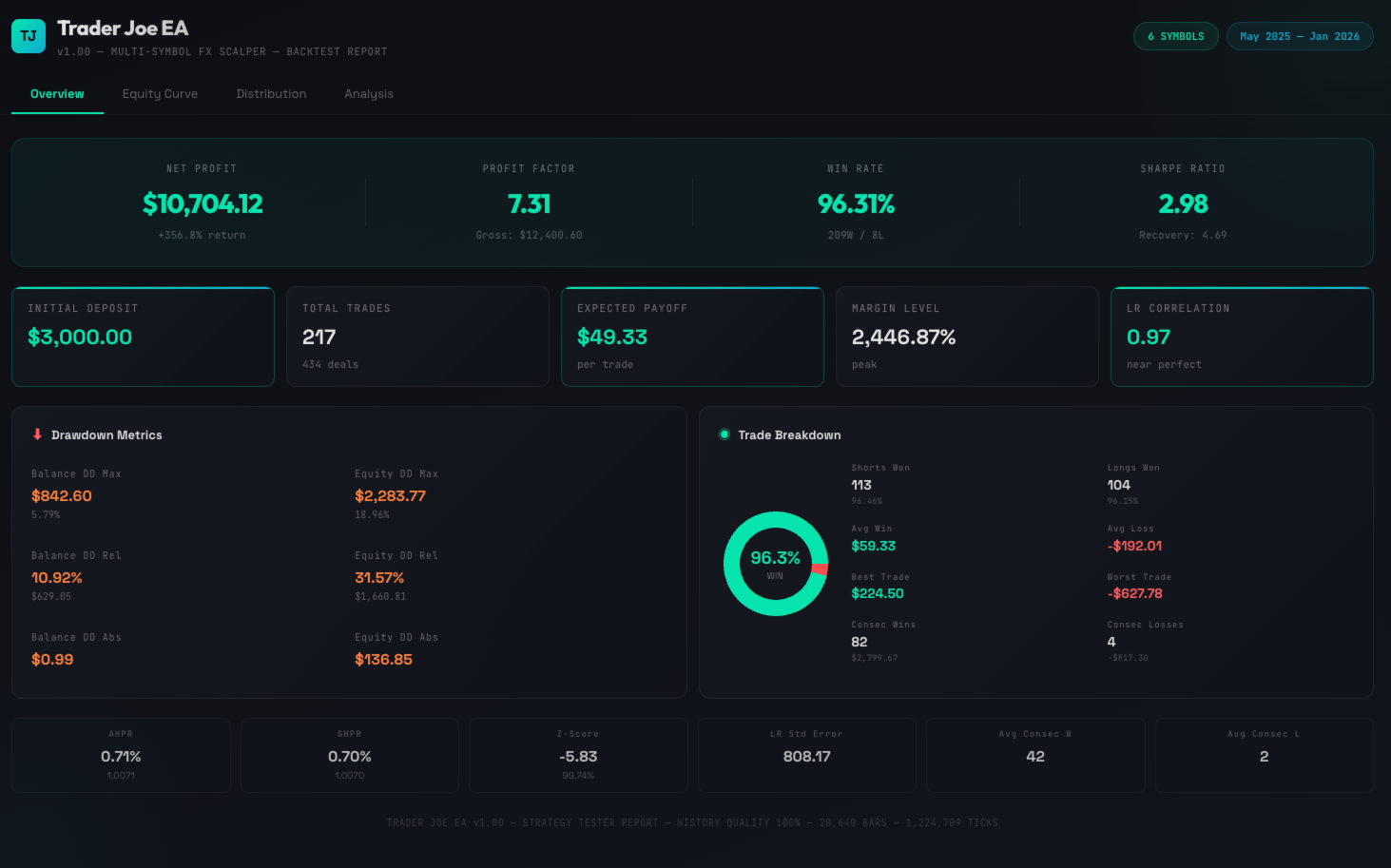This screenshot has height=868, width=1391.
Task: Open the Distribution tab
Action: pos(271,94)
